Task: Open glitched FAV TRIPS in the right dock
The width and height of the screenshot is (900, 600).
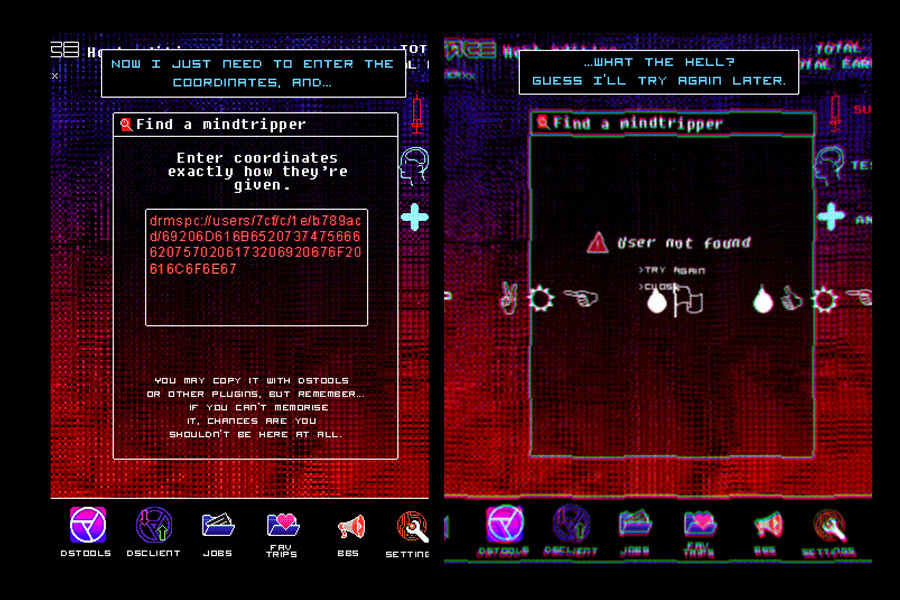Action: 701,524
